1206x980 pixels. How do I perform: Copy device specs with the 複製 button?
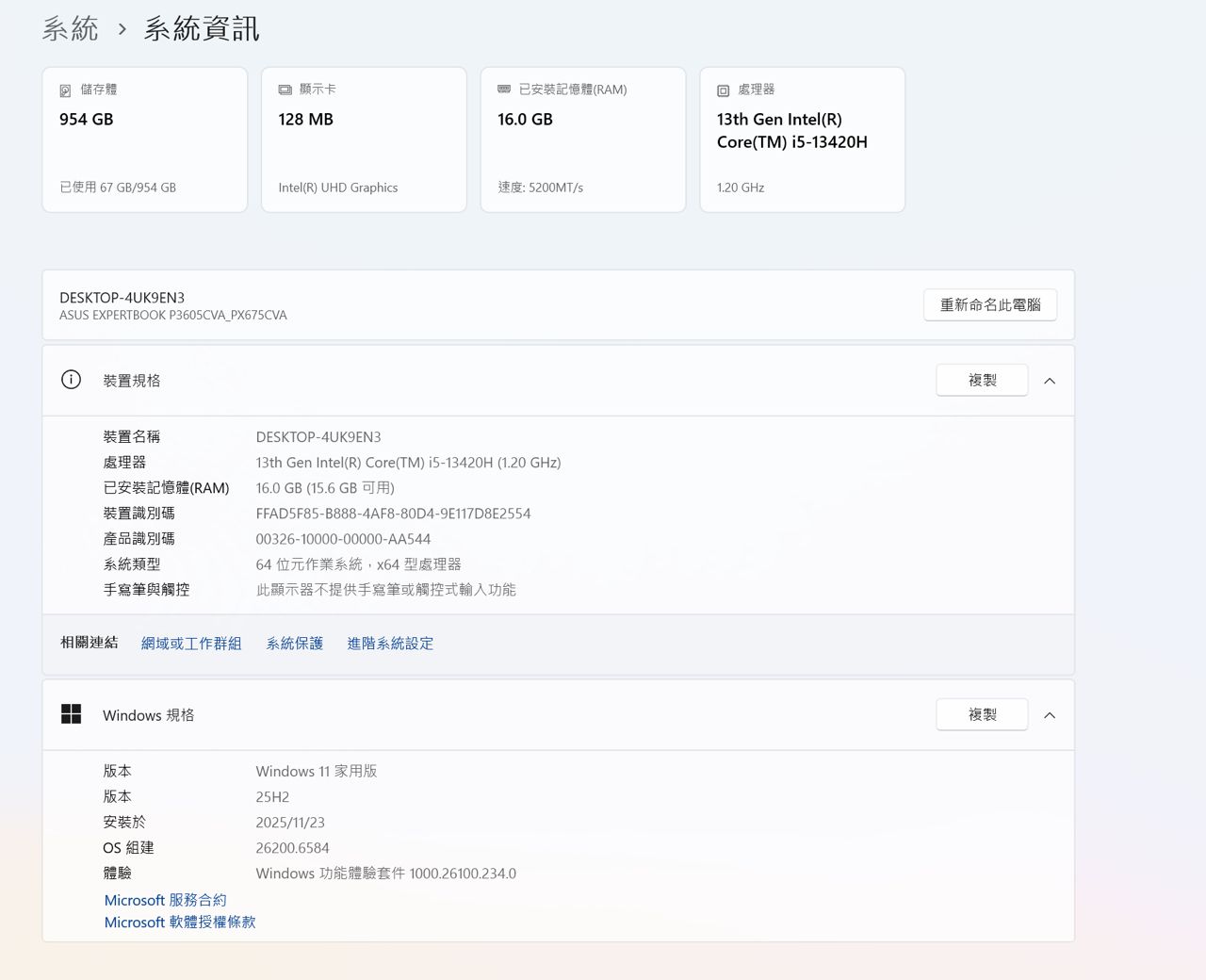coord(982,381)
